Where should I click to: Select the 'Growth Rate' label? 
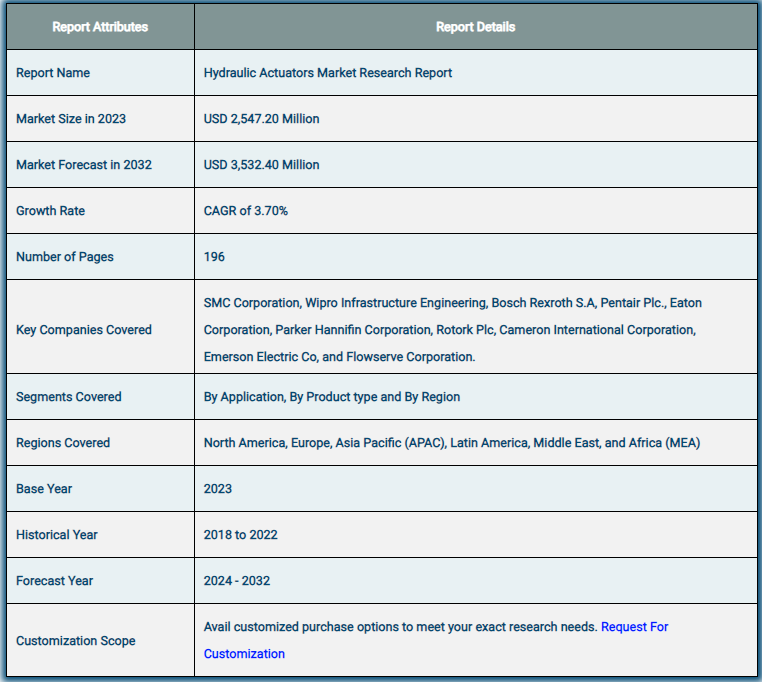coord(51,211)
